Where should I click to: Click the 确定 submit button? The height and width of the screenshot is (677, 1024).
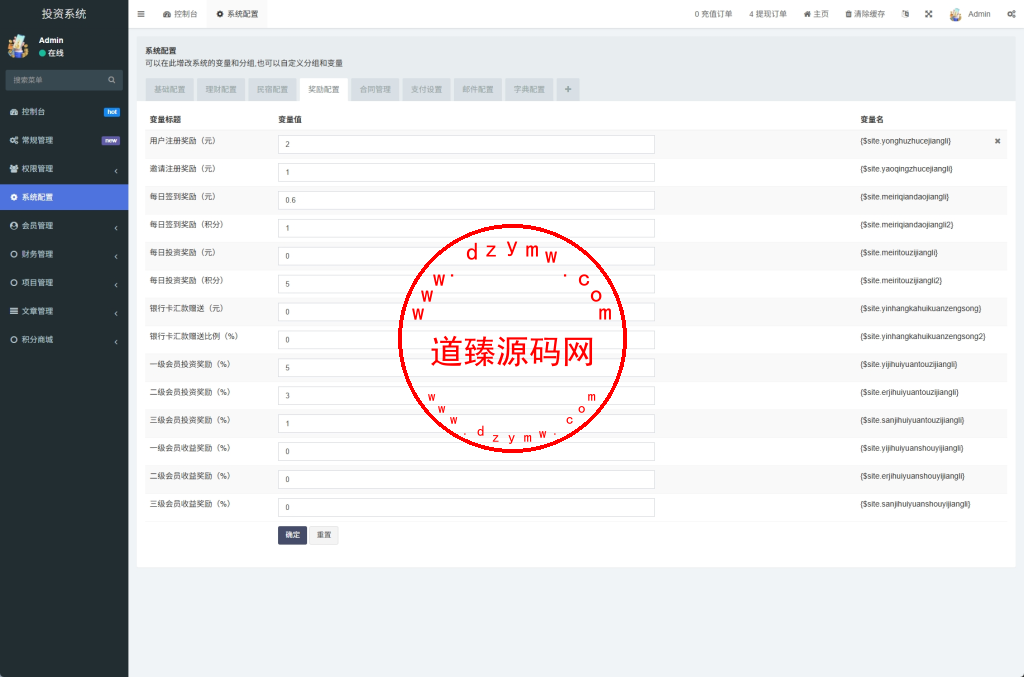tap(293, 535)
